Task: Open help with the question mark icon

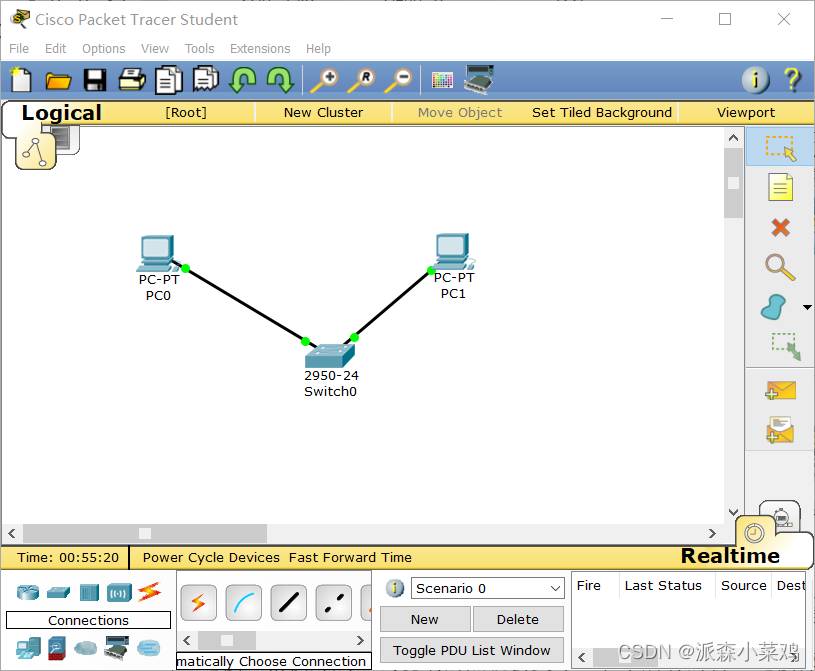Action: (793, 80)
